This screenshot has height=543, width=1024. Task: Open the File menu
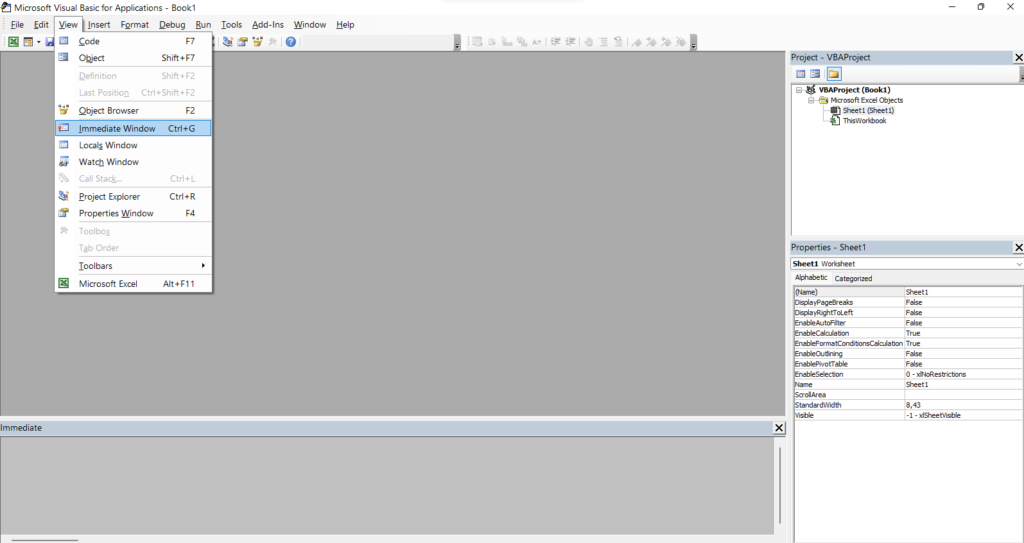point(17,25)
